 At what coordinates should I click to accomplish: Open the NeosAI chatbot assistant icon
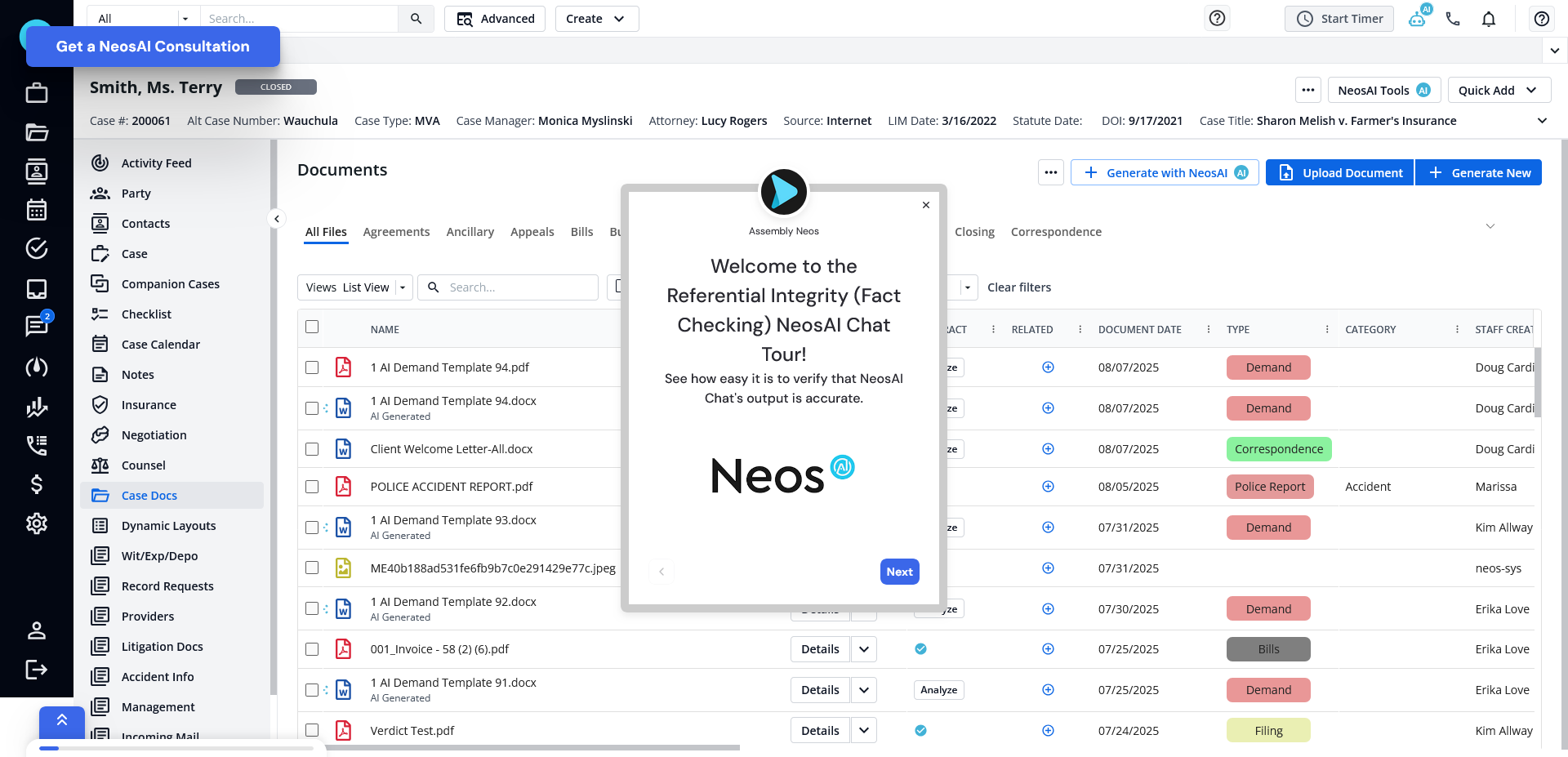pyautogui.click(x=1418, y=18)
